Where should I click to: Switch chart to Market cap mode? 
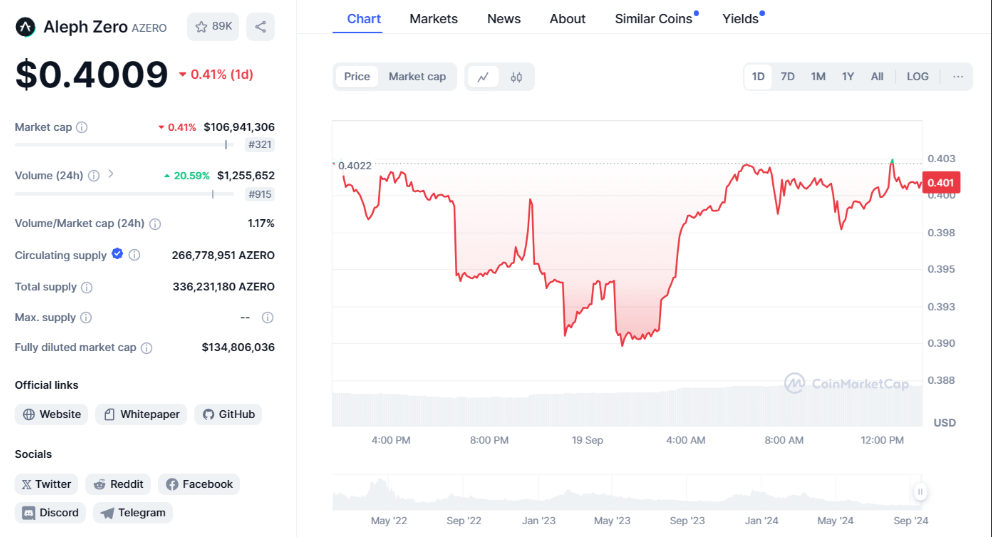(417, 77)
